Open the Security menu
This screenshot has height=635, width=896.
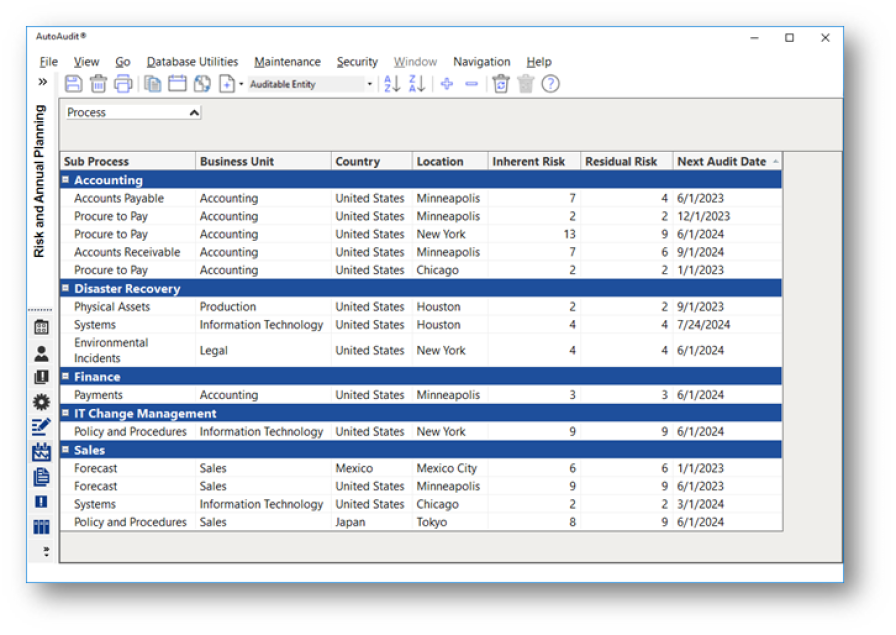click(x=357, y=62)
